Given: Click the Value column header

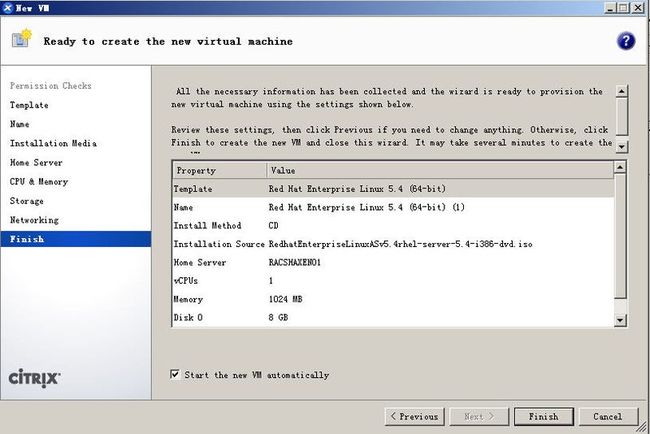Looking at the screenshot, I should tap(440, 170).
